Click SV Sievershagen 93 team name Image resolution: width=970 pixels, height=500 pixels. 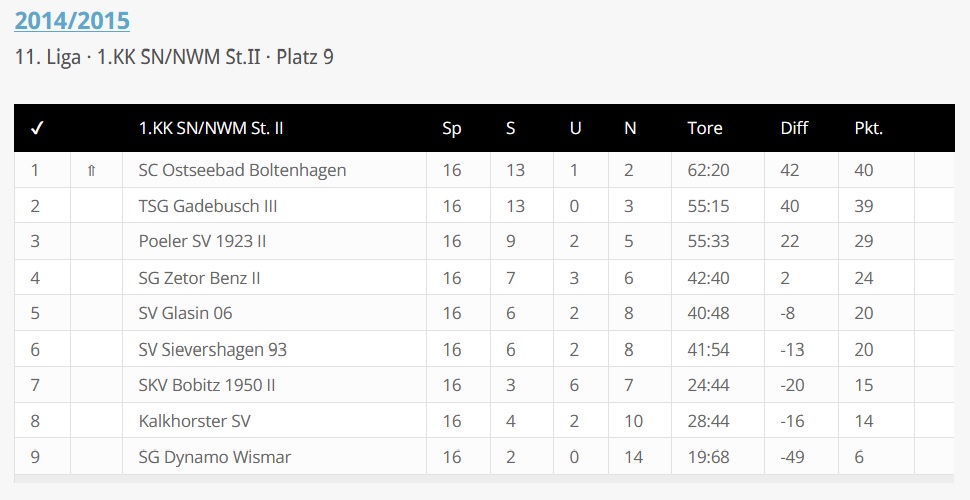213,350
